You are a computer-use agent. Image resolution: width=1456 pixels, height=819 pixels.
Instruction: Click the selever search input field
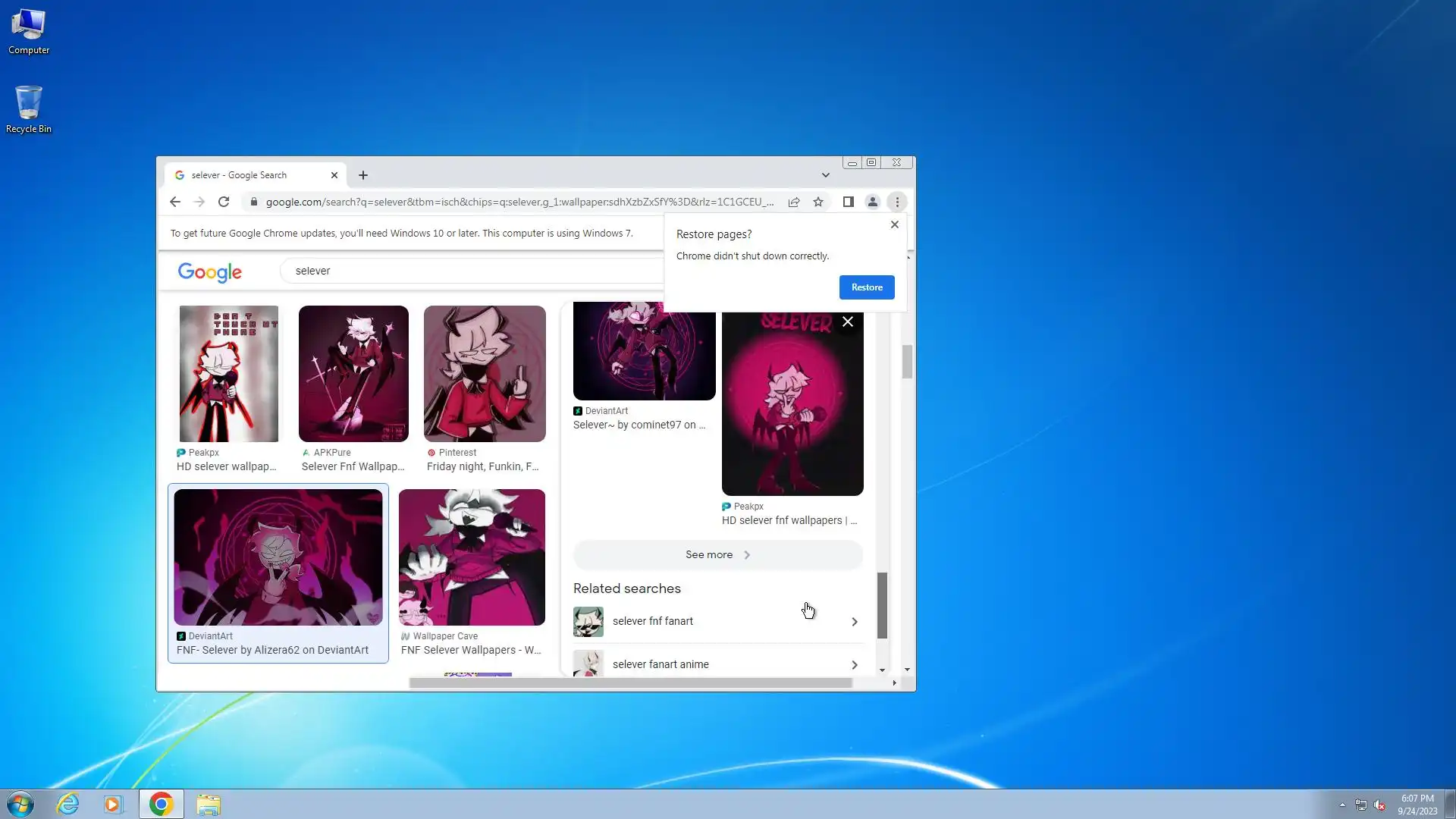(x=470, y=271)
